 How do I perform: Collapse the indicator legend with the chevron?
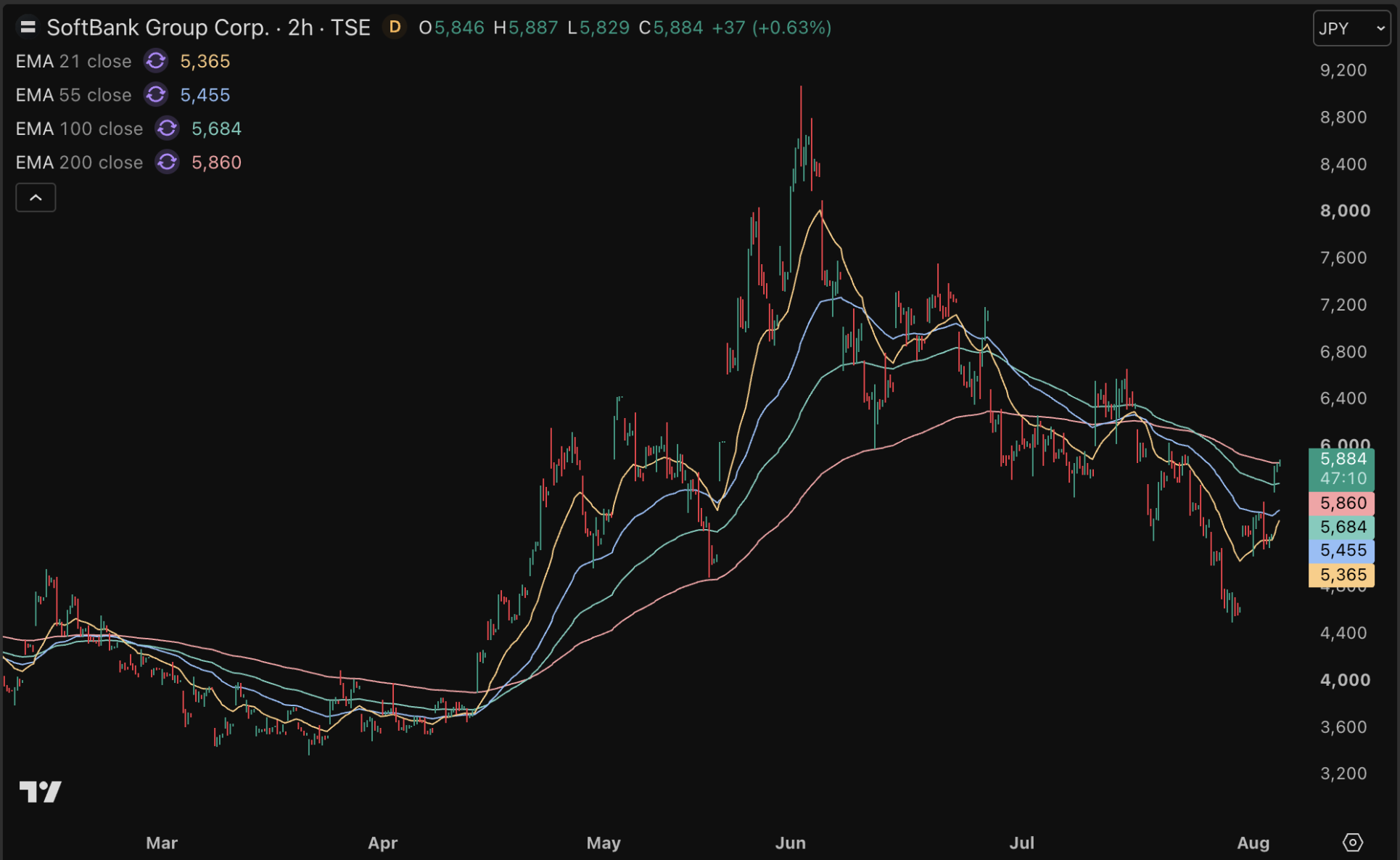click(x=36, y=197)
